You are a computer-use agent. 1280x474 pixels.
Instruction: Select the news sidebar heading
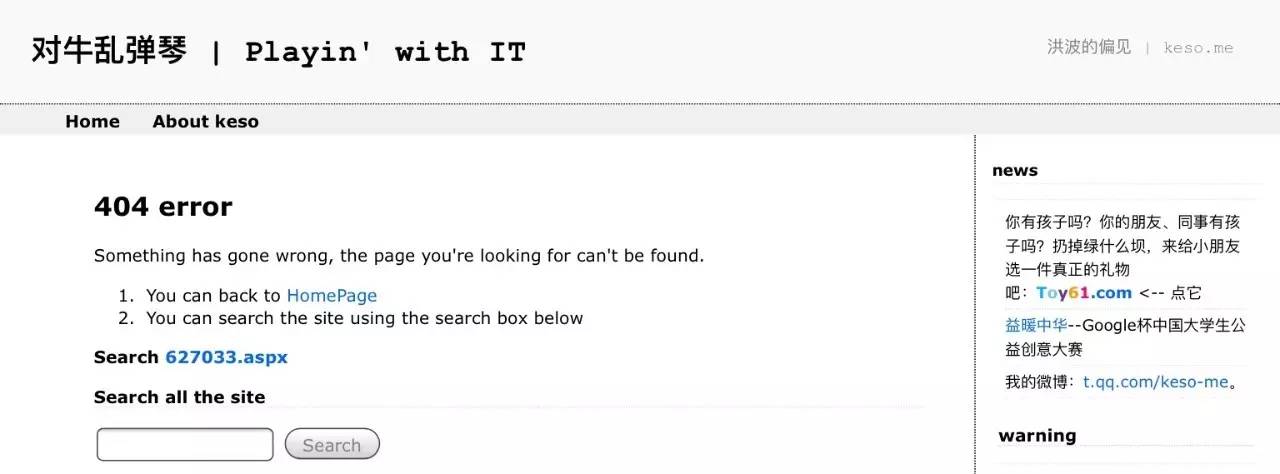[x=1015, y=170]
